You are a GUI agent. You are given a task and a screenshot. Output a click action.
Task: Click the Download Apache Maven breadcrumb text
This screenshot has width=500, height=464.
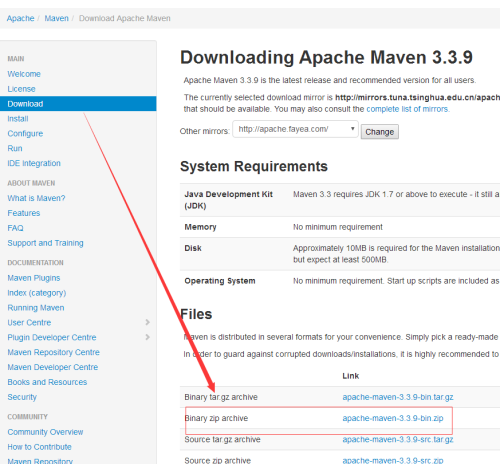[125, 18]
